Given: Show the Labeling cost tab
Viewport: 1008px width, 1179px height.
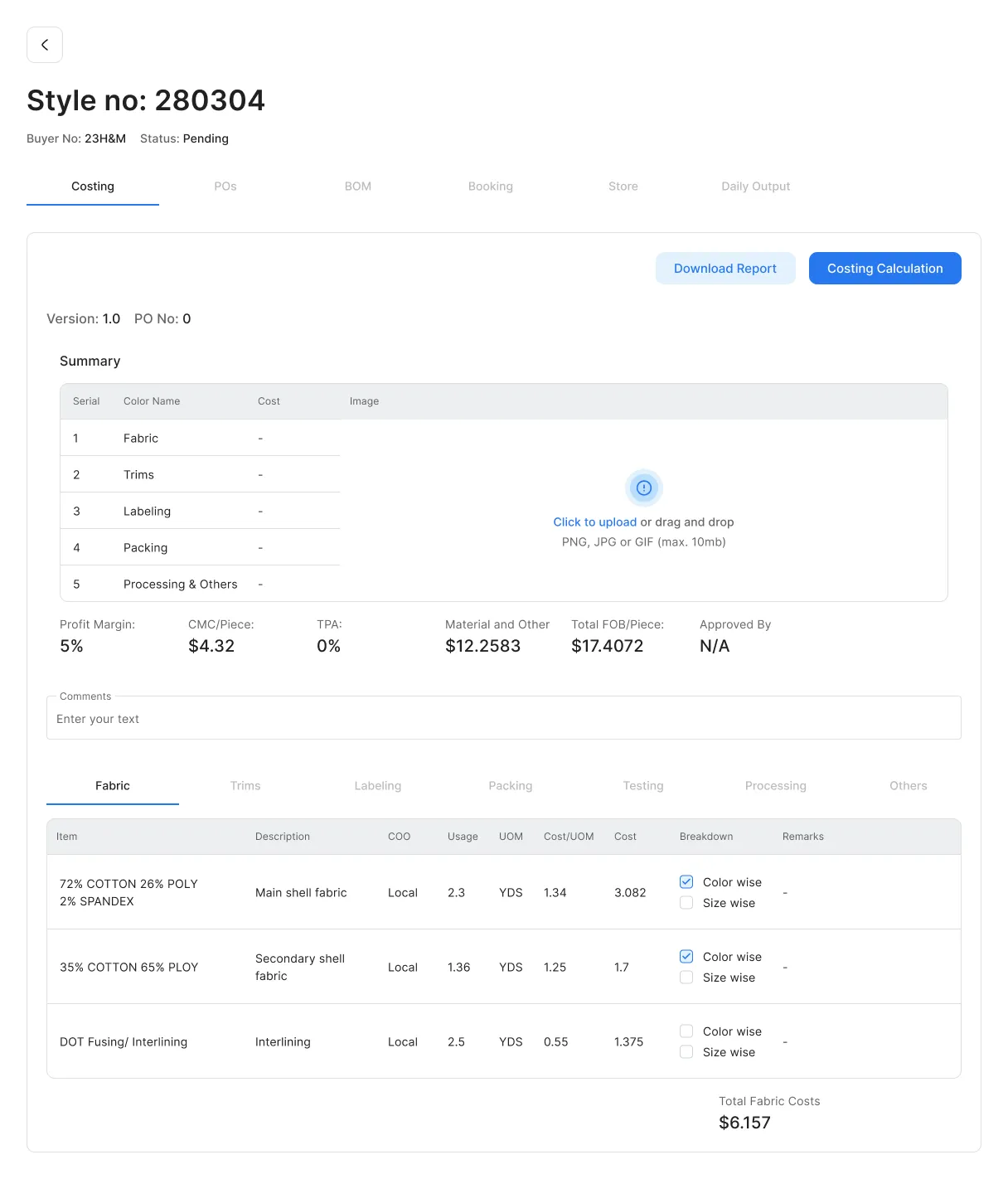Looking at the screenshot, I should pos(378,786).
